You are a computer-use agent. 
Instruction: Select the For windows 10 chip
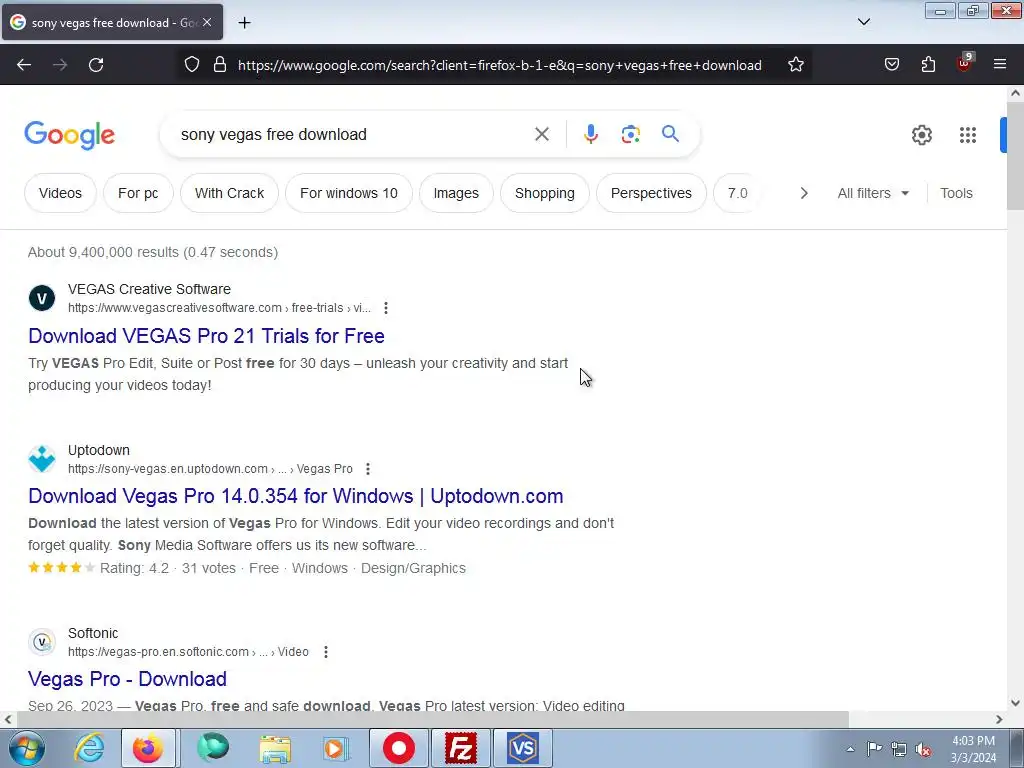[x=349, y=193]
